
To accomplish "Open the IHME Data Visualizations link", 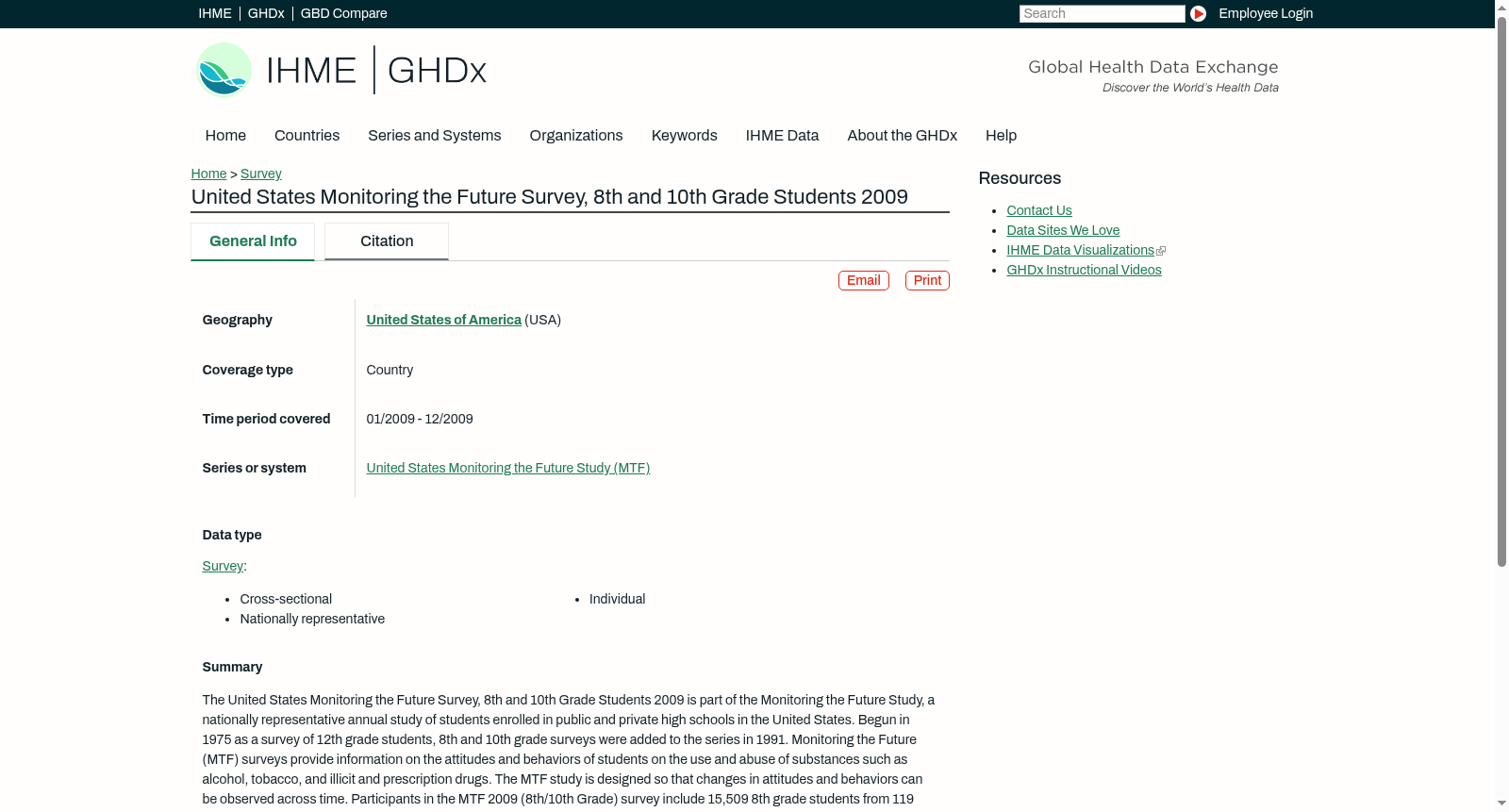I will (x=1080, y=250).
